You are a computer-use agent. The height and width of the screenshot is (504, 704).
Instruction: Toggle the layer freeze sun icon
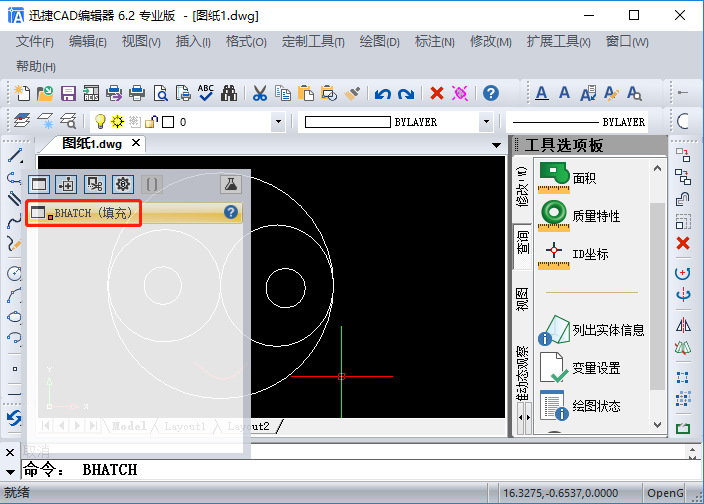118,121
